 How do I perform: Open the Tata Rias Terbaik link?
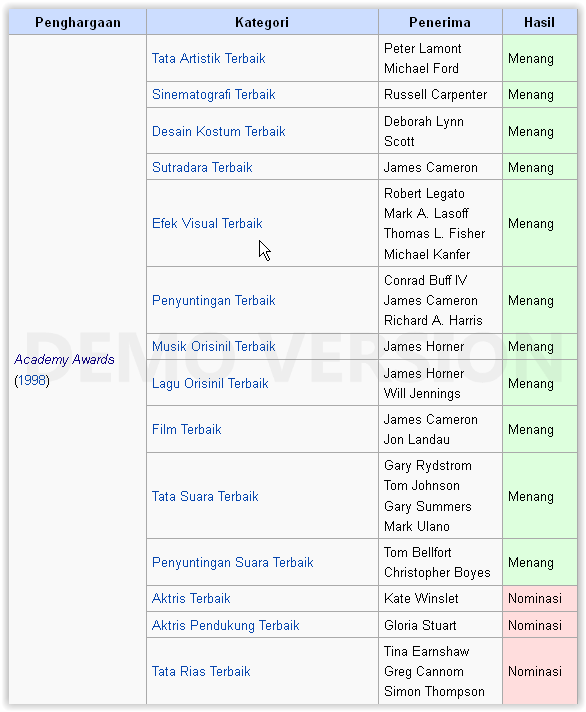pyautogui.click(x=201, y=672)
